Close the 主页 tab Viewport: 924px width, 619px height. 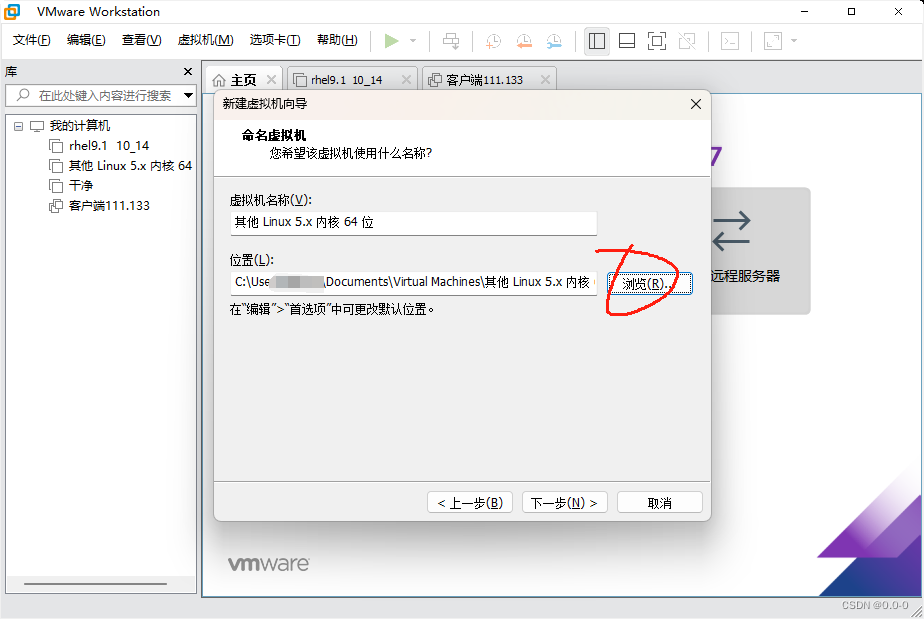click(x=272, y=80)
